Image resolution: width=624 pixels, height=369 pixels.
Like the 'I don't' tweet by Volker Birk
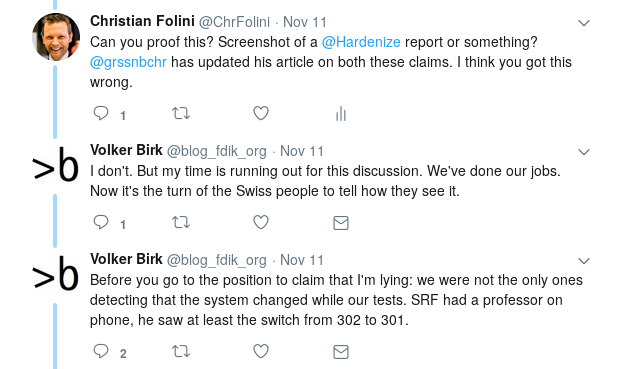point(261,222)
